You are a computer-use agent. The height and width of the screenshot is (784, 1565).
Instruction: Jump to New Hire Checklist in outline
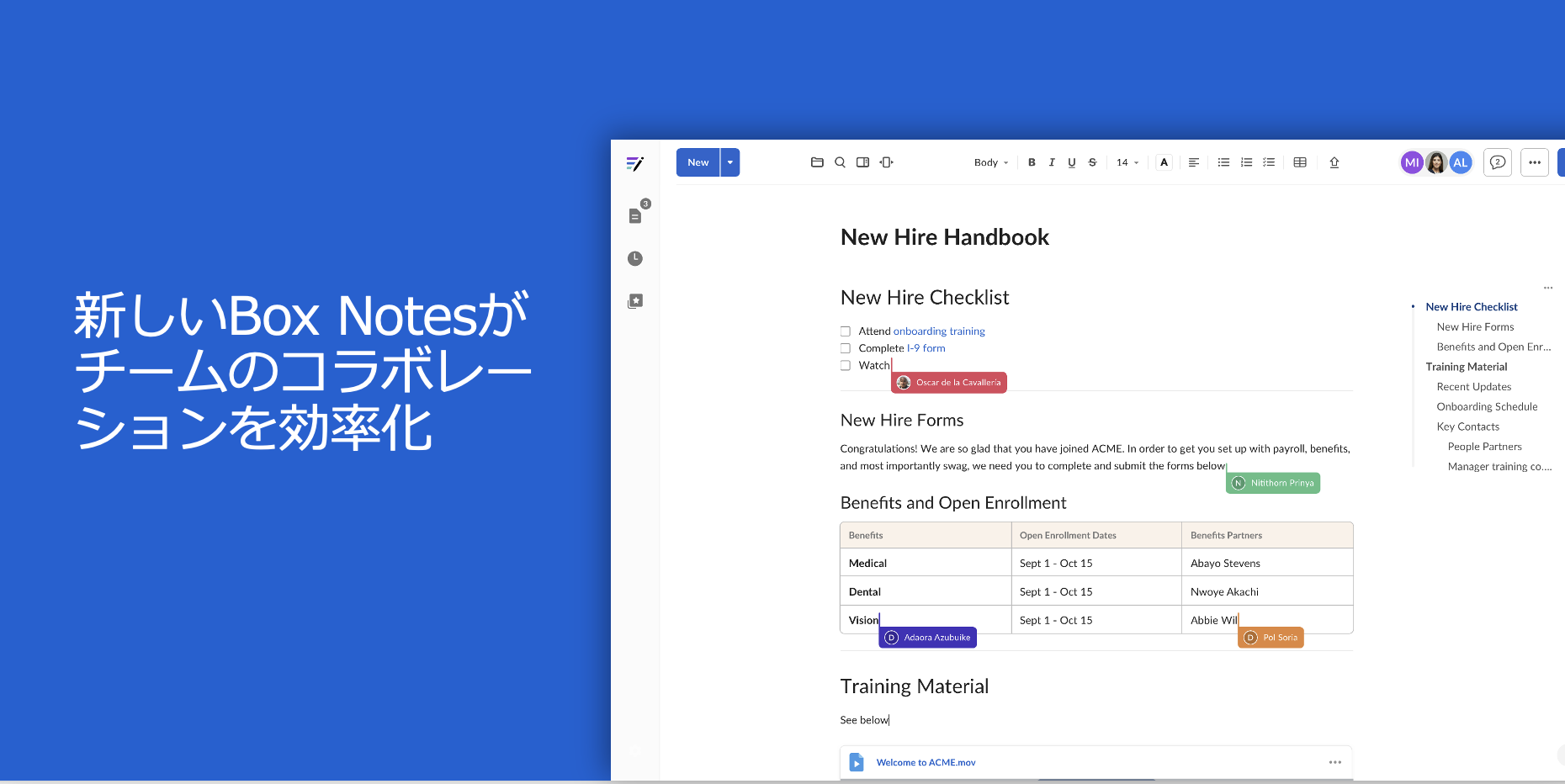[x=1472, y=307]
